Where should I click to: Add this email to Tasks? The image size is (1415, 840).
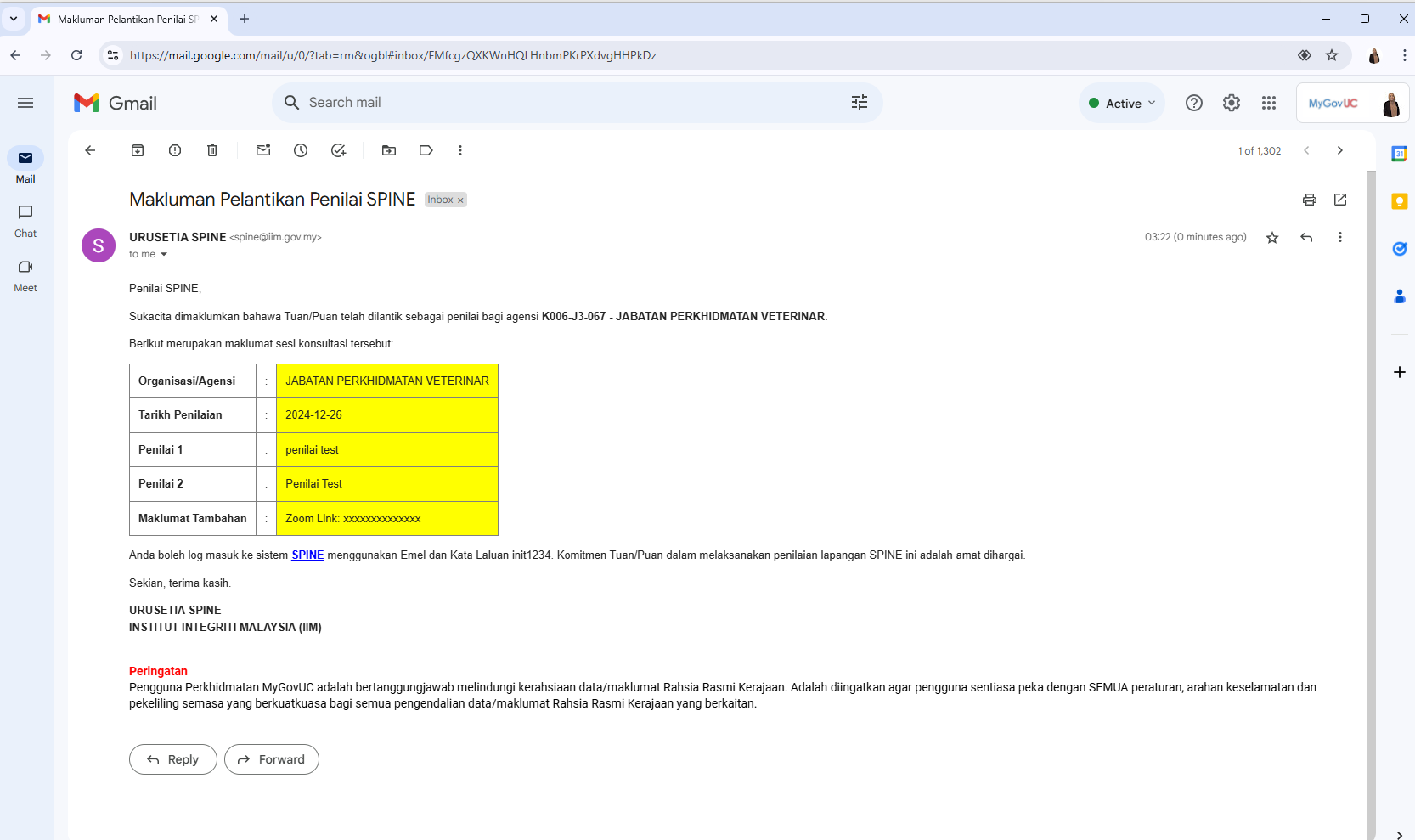click(x=338, y=150)
